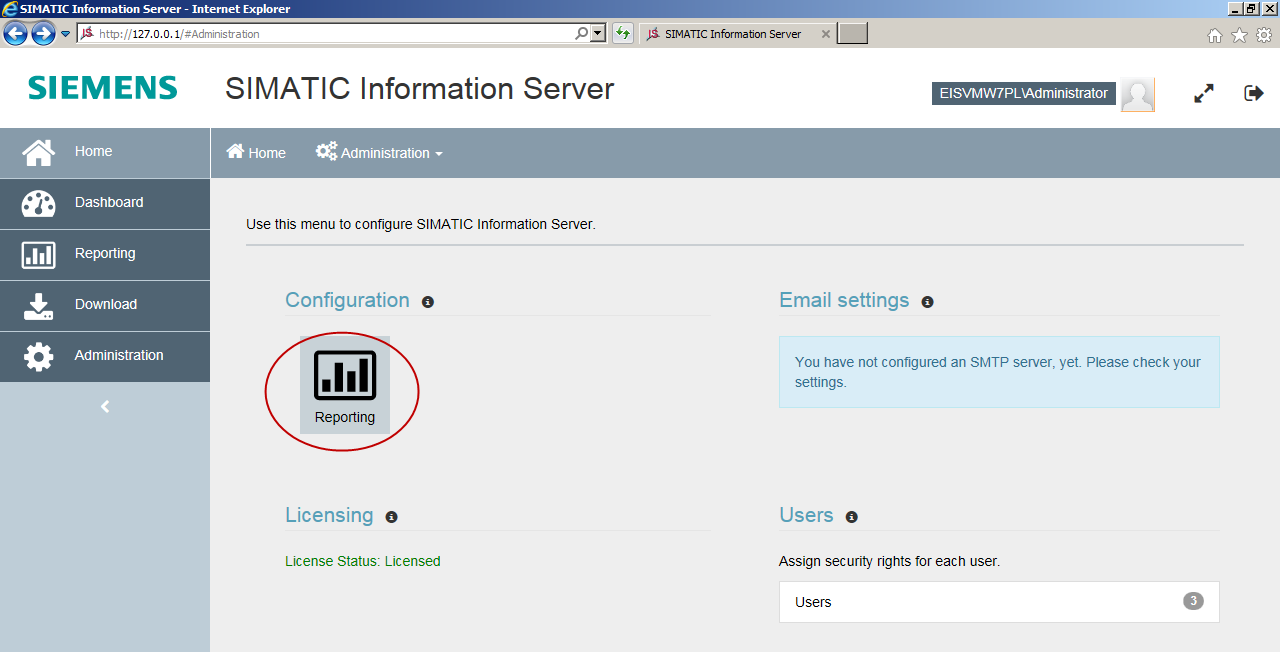The image size is (1280, 652).
Task: Click Home in the top navigation bar
Action: (x=256, y=153)
